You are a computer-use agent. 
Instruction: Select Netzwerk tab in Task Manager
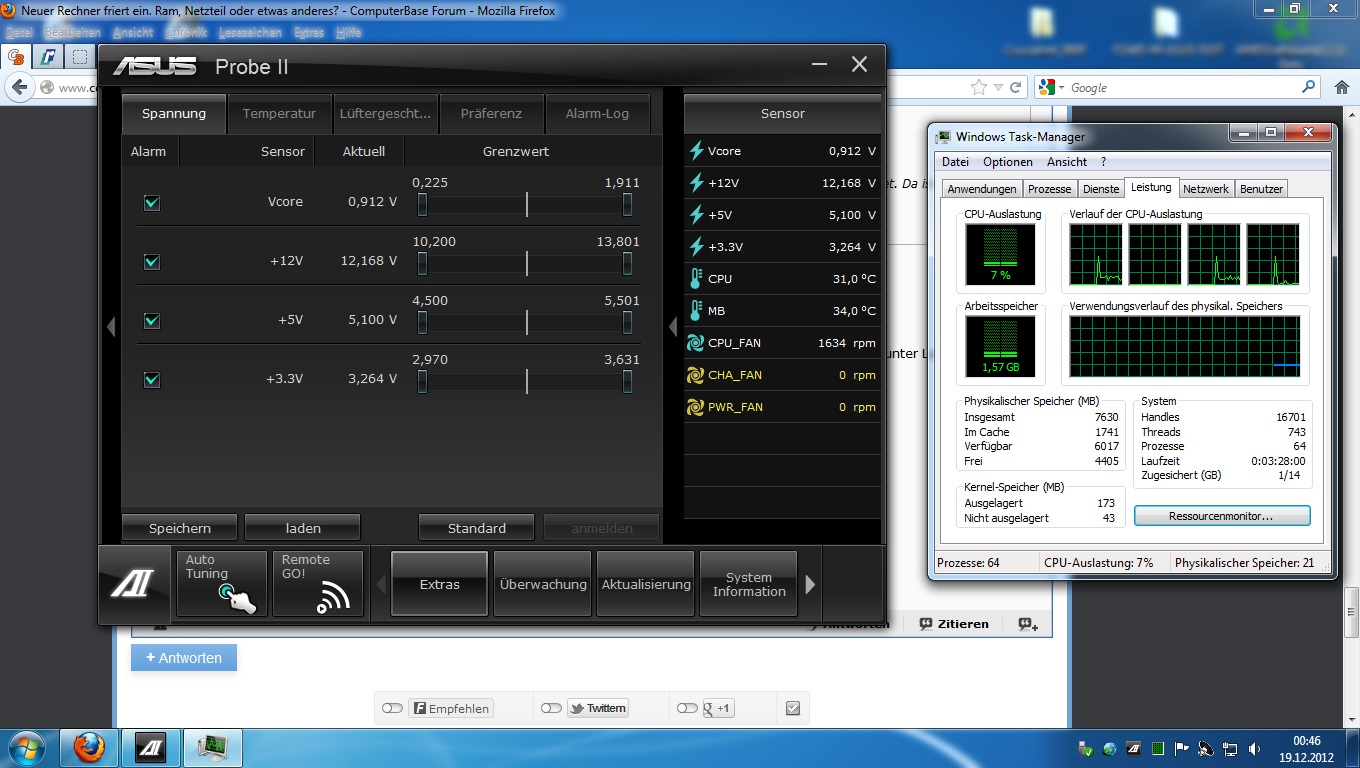point(1205,189)
